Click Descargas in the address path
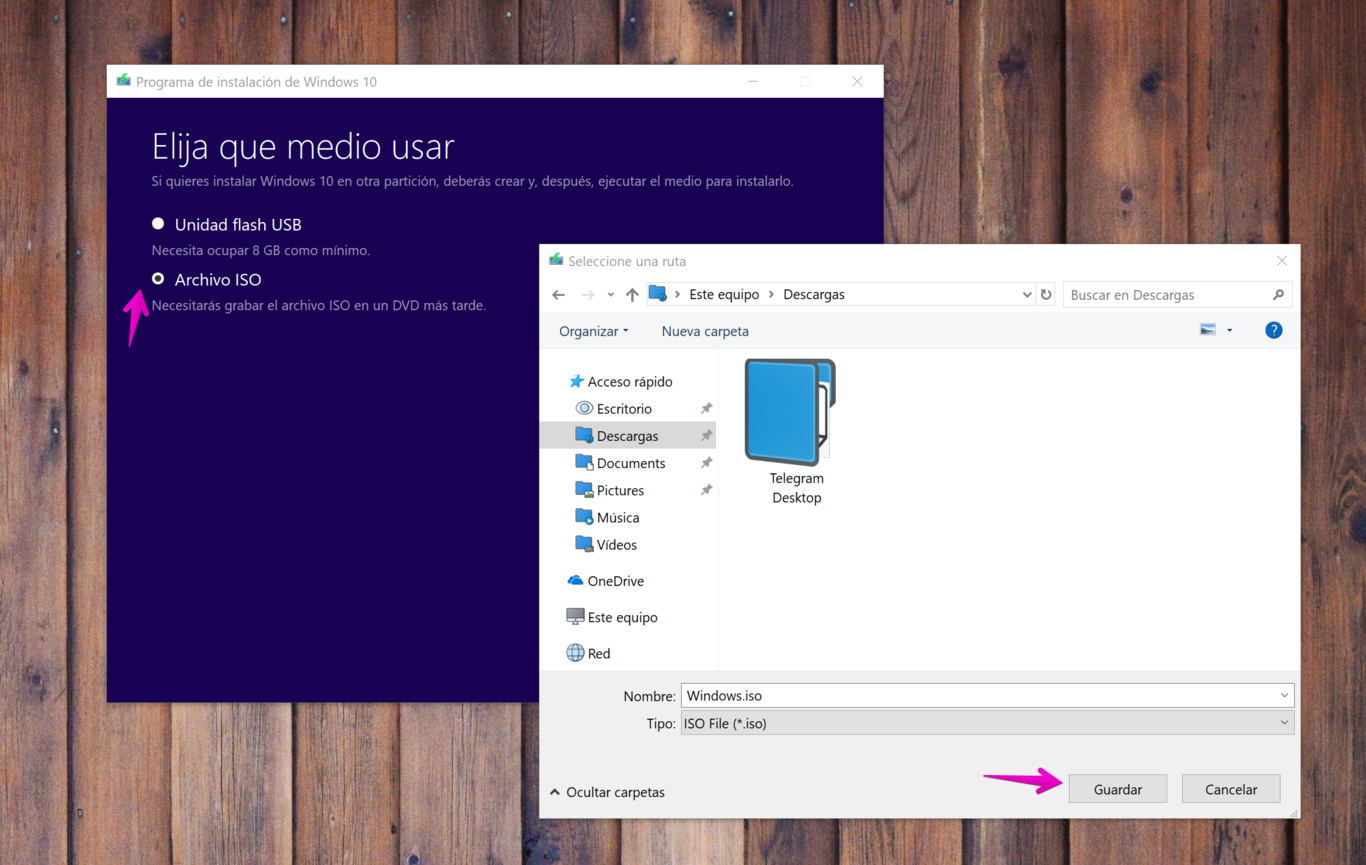This screenshot has height=865, width=1366. point(814,295)
